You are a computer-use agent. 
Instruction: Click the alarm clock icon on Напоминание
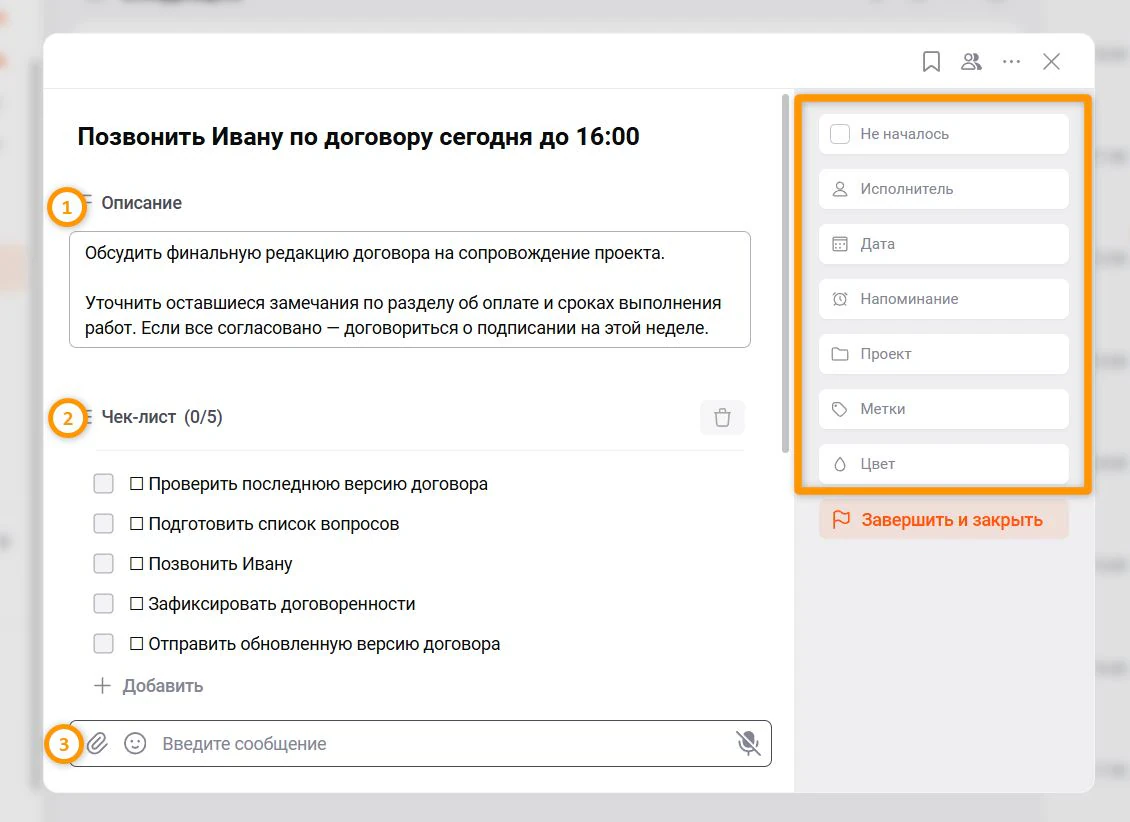tap(840, 299)
